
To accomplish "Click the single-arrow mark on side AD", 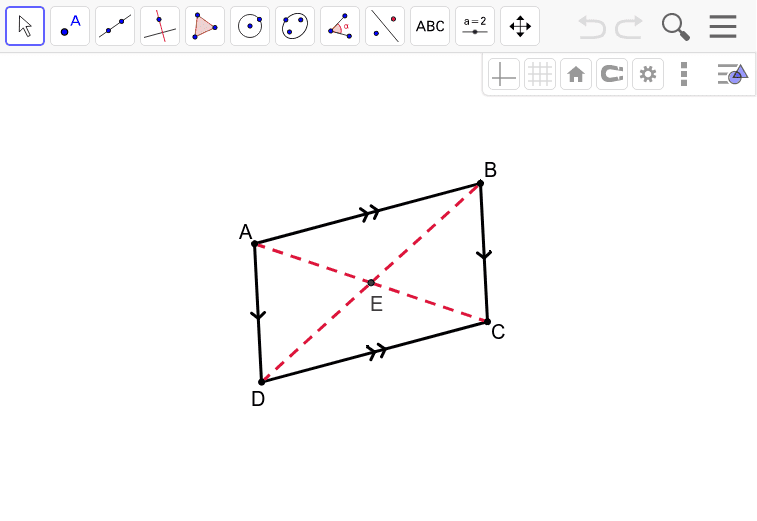I will (x=258, y=316).
